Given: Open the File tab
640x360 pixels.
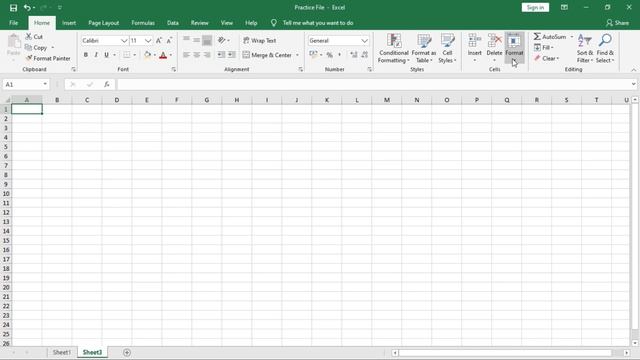Looking at the screenshot, I should (13, 23).
